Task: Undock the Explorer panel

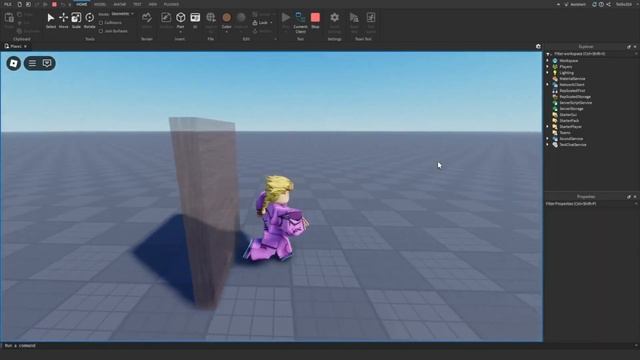Action: click(629, 47)
